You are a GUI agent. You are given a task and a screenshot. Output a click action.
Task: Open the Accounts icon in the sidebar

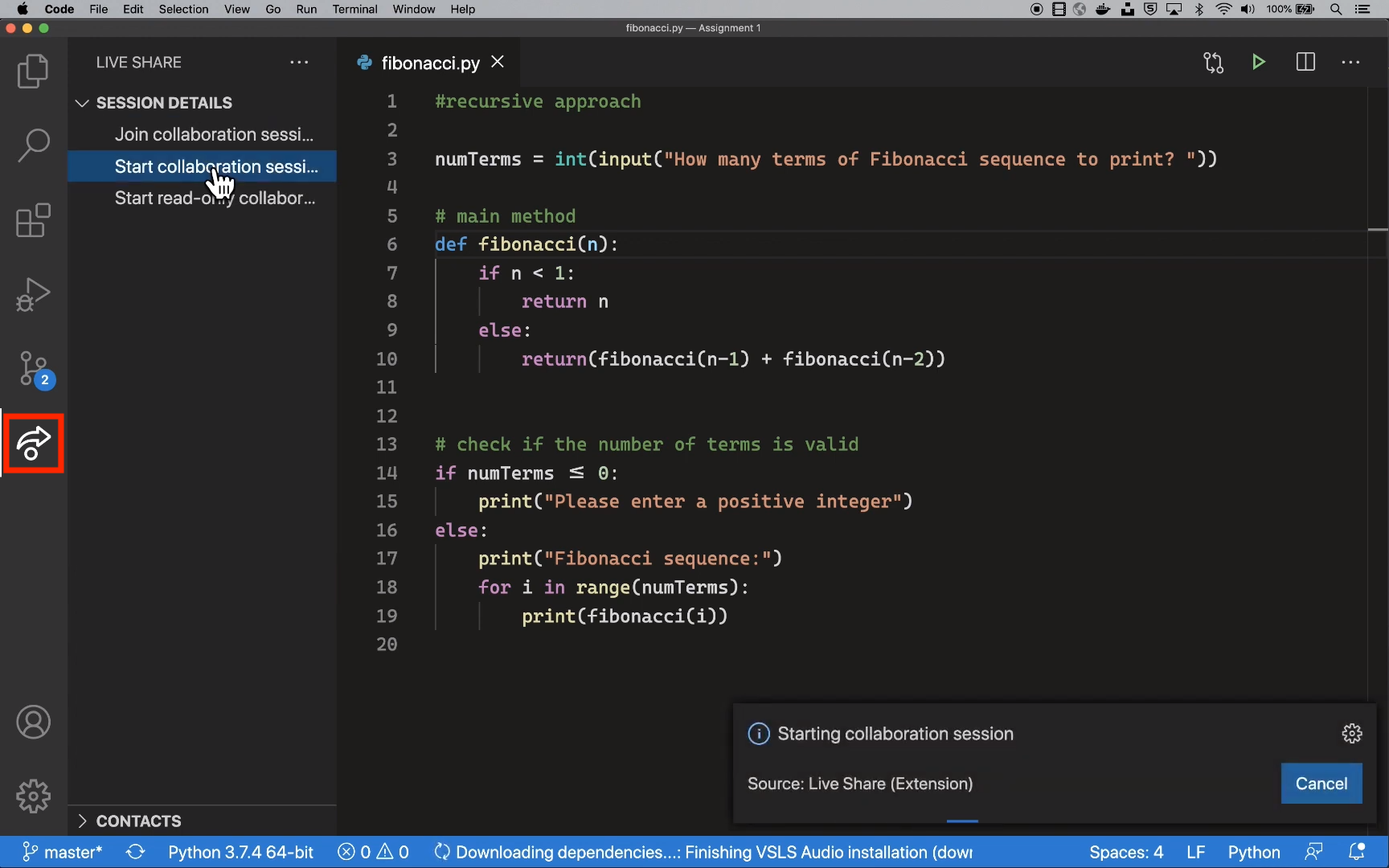[33, 722]
